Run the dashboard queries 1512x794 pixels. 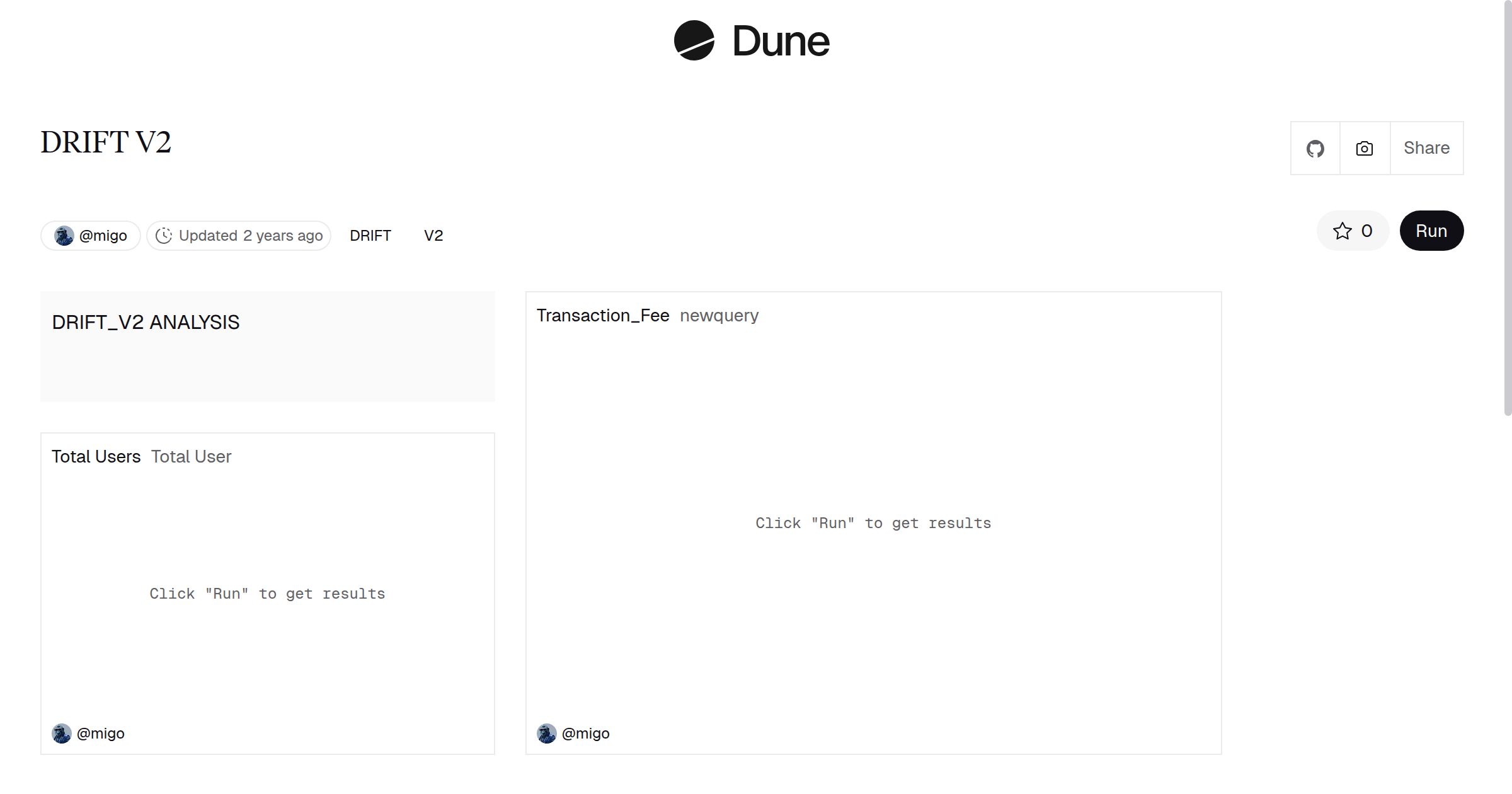[1431, 231]
